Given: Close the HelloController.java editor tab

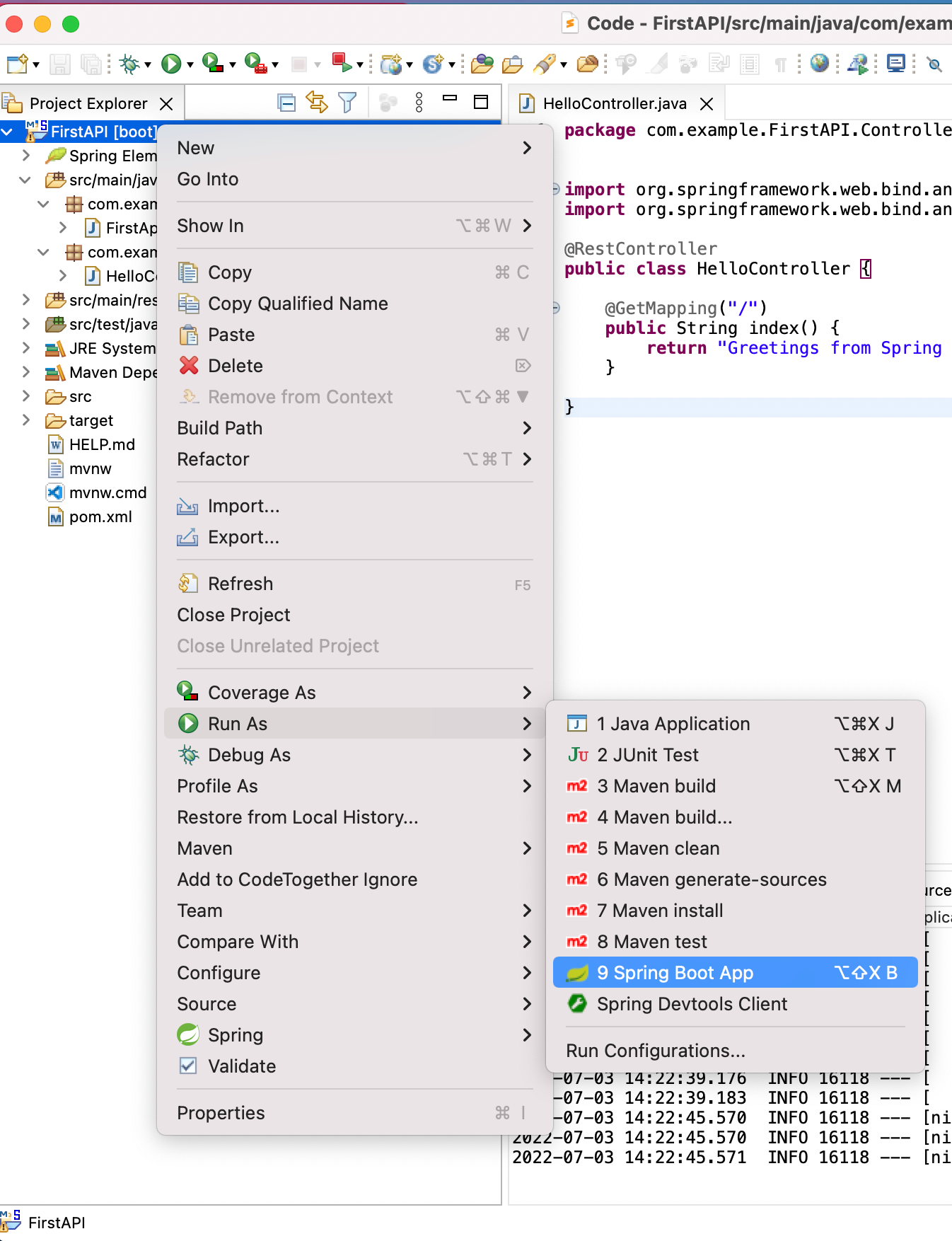Looking at the screenshot, I should tap(706, 104).
